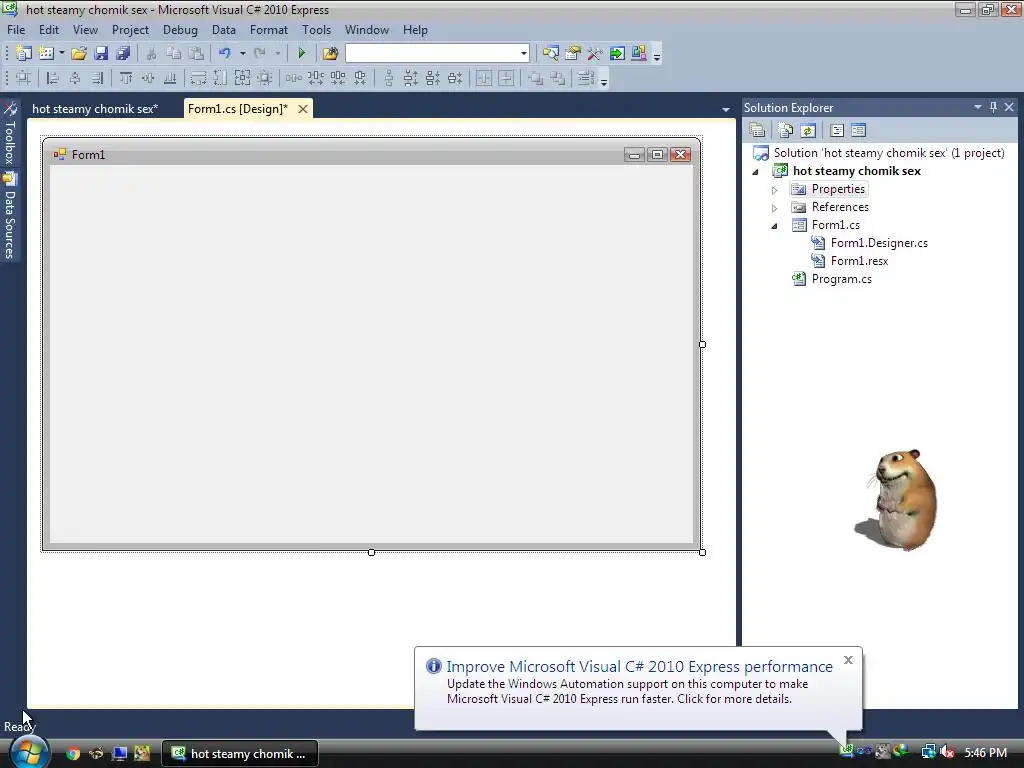The height and width of the screenshot is (768, 1024).
Task: Click inside the Find combo box field
Action: coord(432,53)
